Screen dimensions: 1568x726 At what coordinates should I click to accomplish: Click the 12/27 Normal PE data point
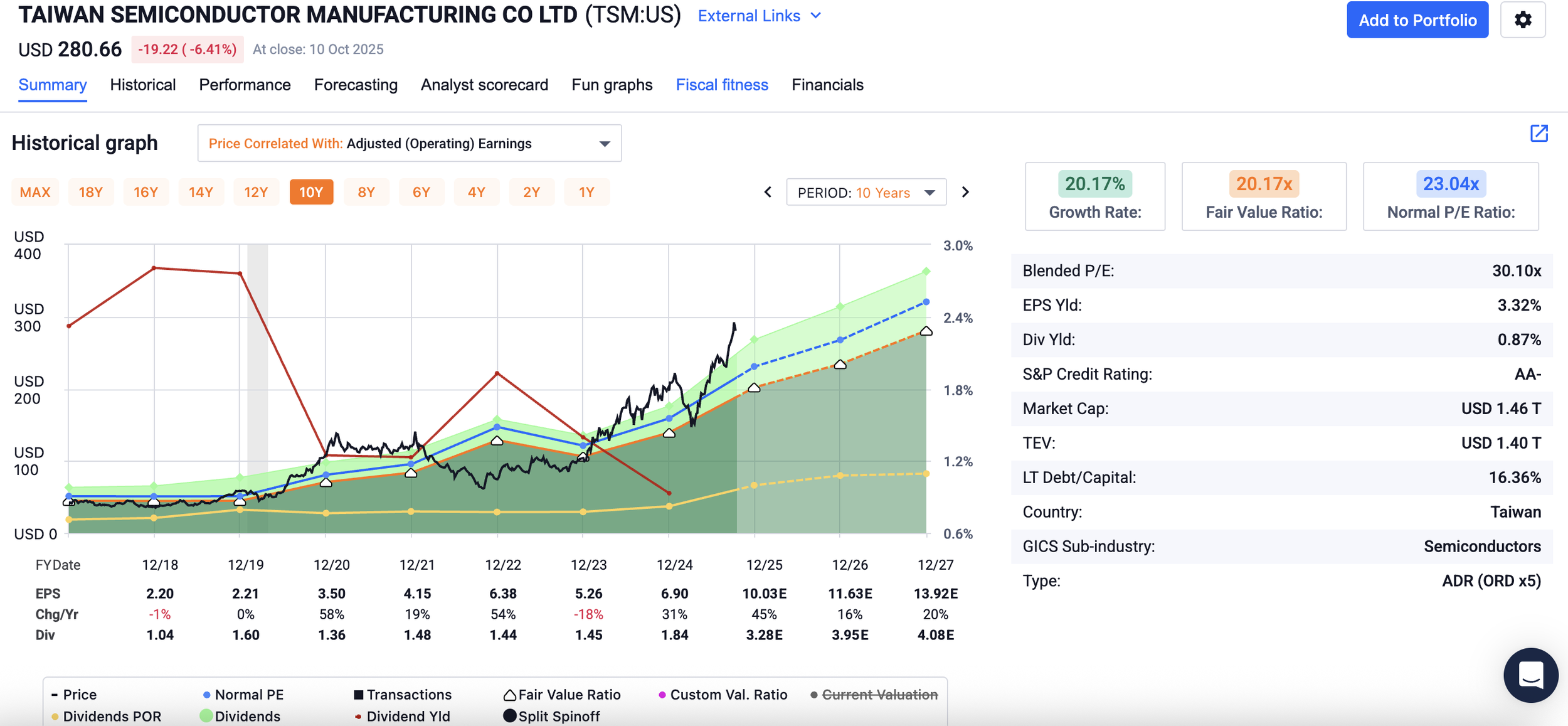point(926,302)
